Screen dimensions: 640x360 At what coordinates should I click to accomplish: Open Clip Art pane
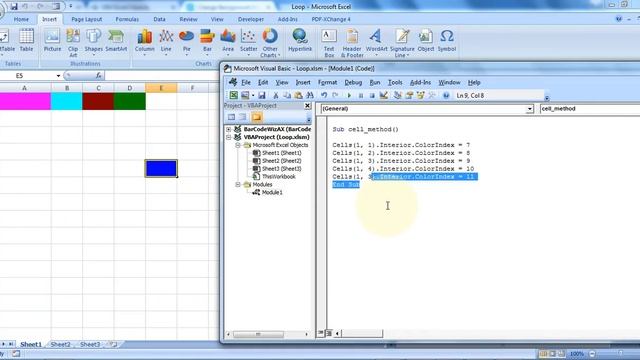tap(73, 43)
